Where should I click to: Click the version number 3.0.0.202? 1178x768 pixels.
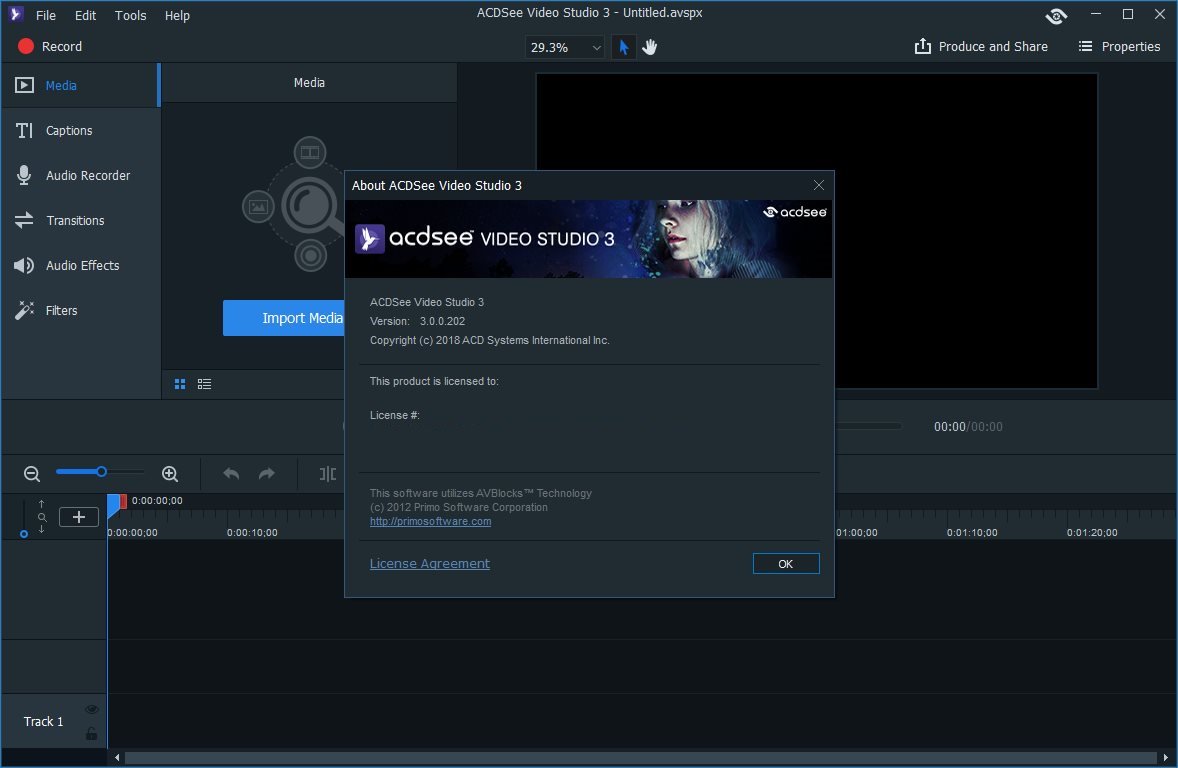(443, 321)
